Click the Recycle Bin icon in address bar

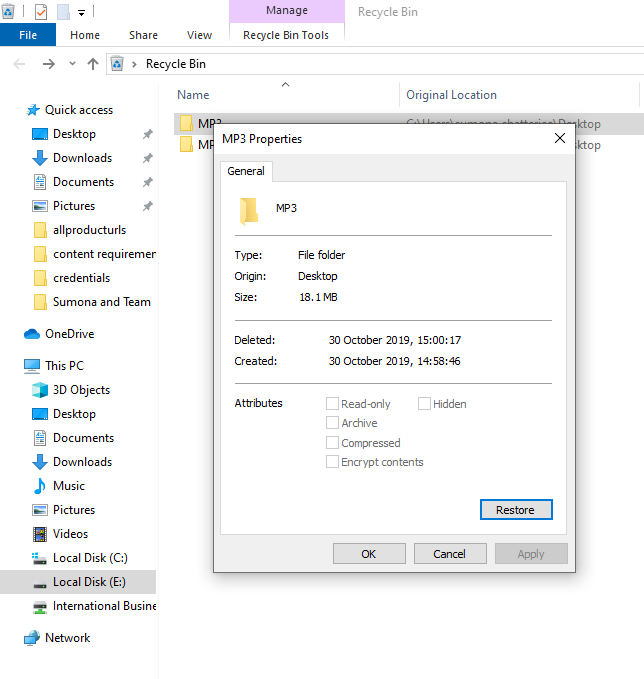(117, 64)
